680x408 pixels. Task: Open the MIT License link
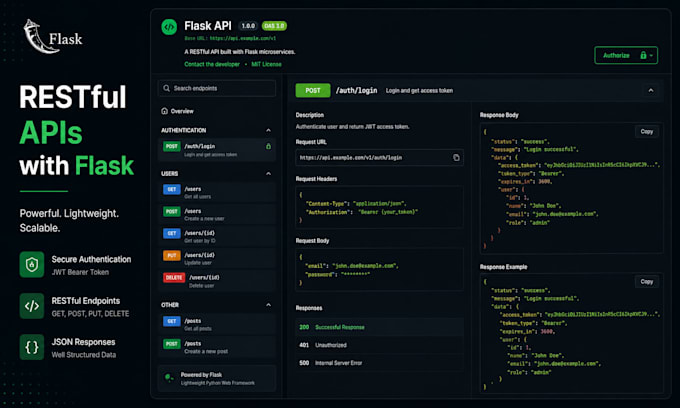click(x=266, y=64)
